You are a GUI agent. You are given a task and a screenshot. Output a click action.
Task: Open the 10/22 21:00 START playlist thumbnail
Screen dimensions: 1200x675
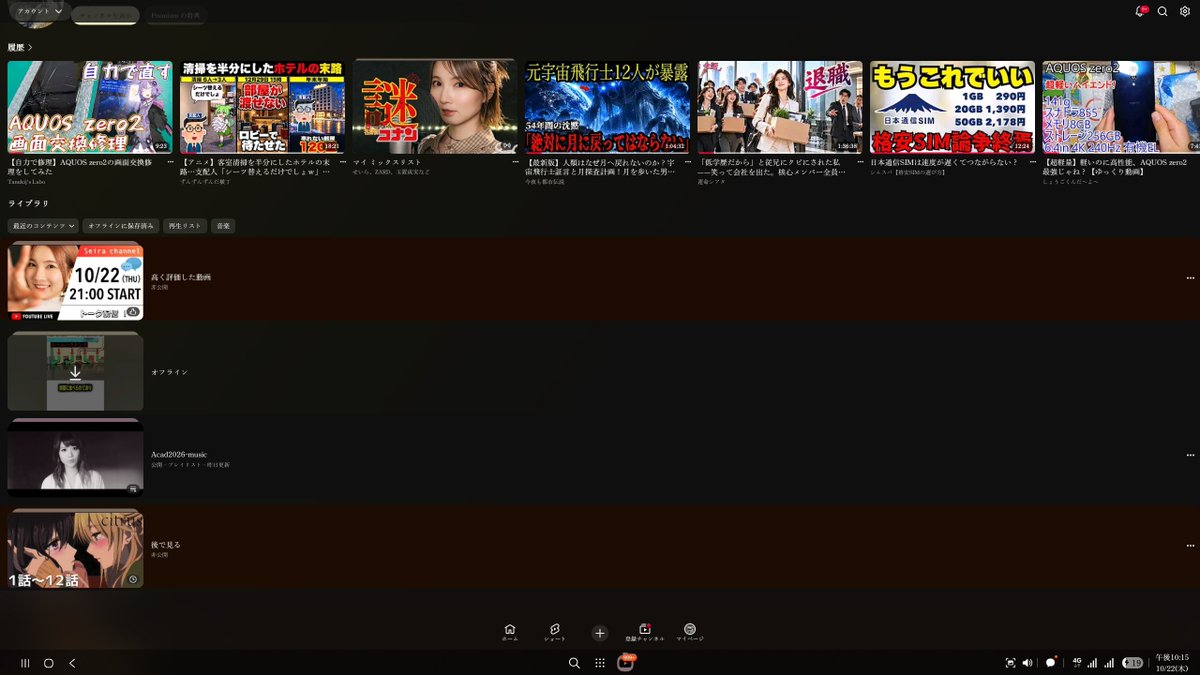75,282
